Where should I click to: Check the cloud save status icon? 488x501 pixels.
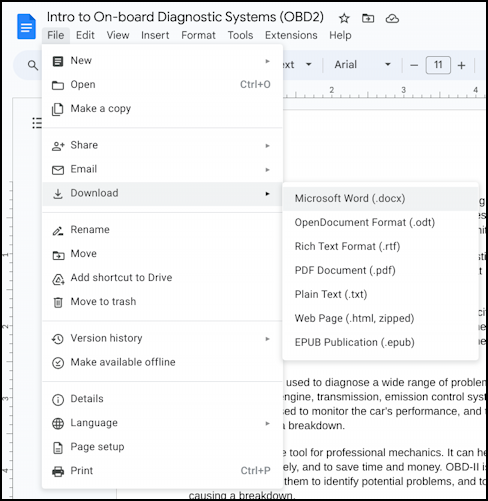tap(392, 19)
